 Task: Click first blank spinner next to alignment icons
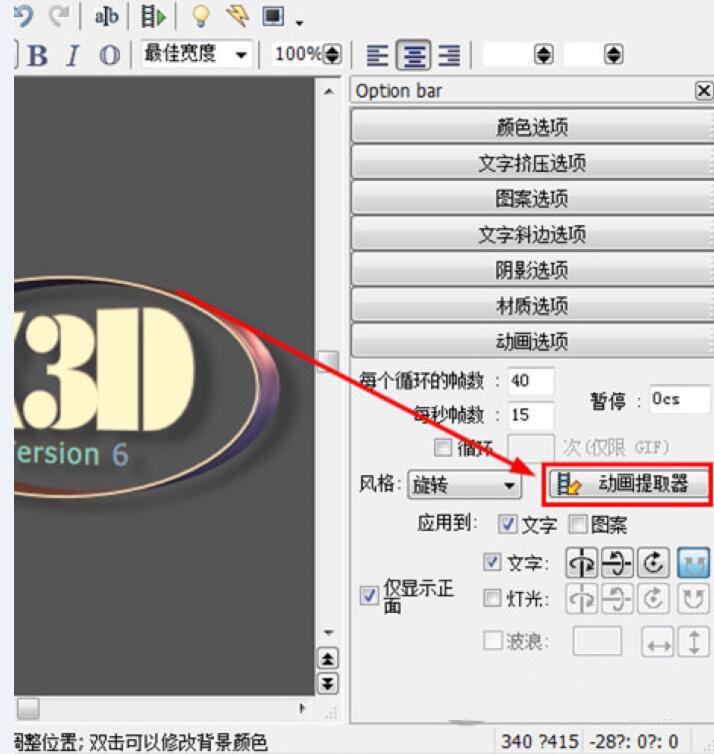tap(544, 54)
